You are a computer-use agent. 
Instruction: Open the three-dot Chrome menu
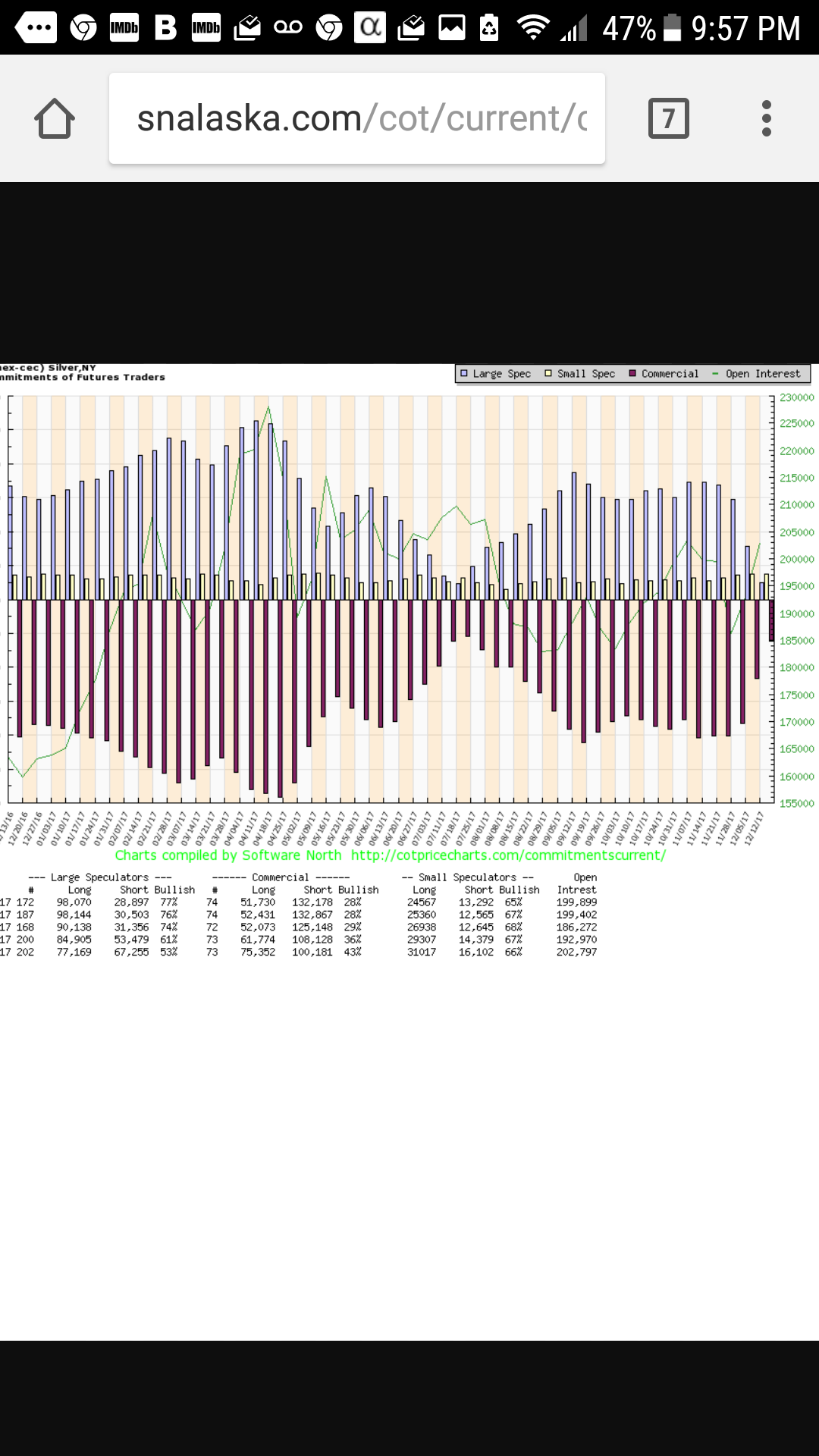point(766,118)
